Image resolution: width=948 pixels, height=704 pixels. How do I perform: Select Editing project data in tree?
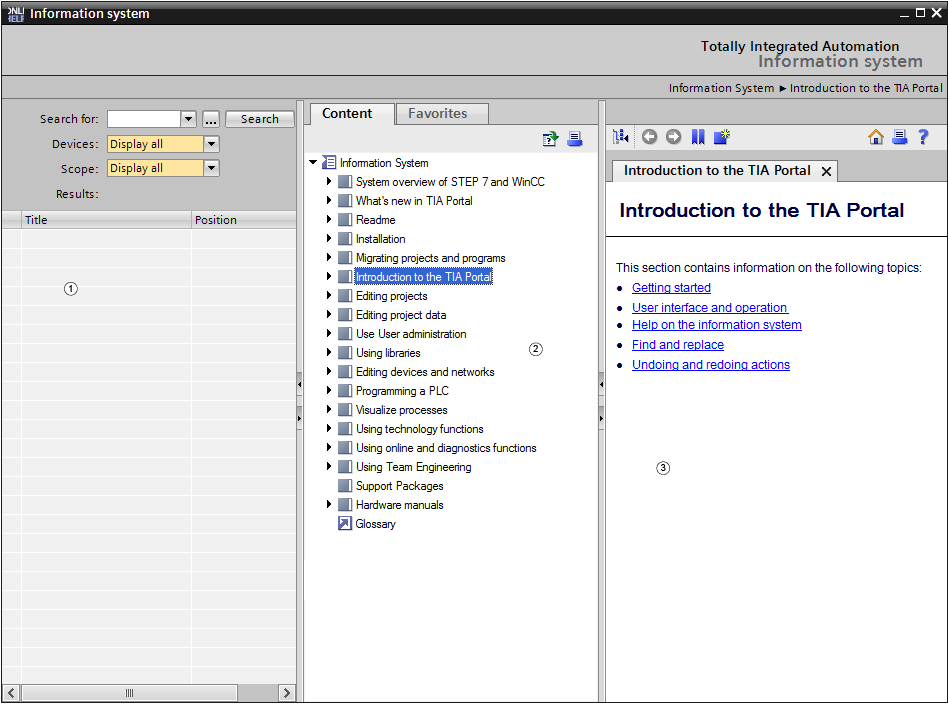[401, 315]
